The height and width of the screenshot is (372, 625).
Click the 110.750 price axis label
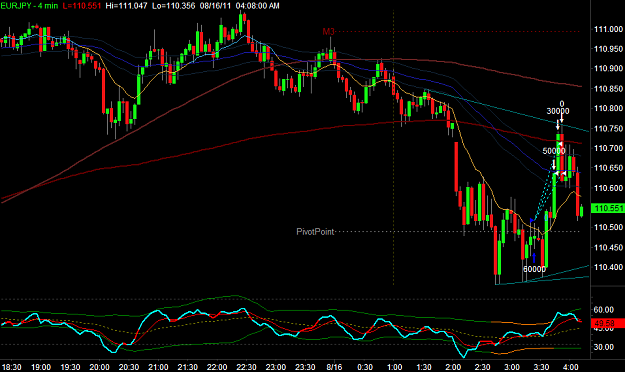[x=608, y=128]
